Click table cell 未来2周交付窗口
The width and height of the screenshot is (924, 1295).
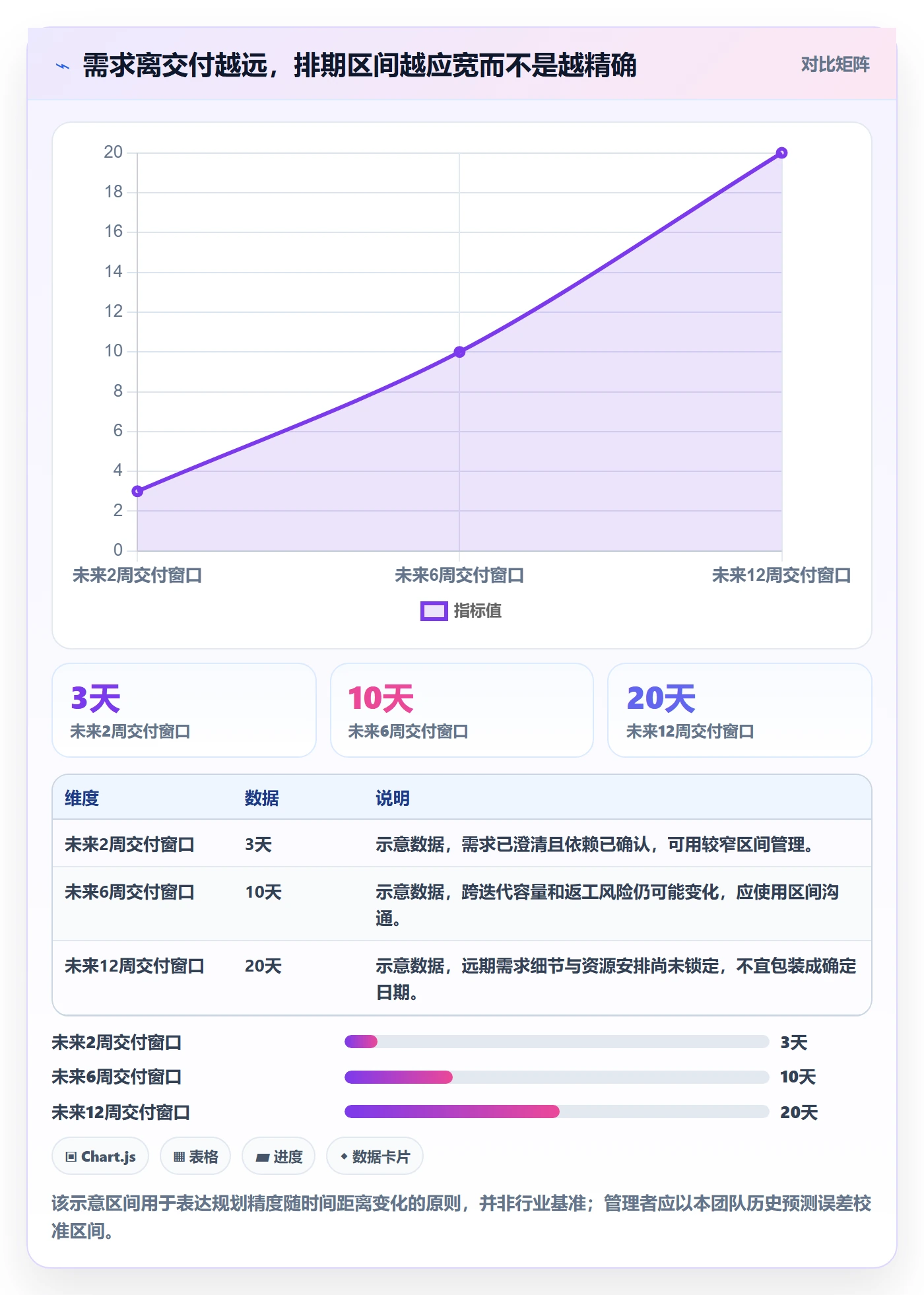point(130,845)
